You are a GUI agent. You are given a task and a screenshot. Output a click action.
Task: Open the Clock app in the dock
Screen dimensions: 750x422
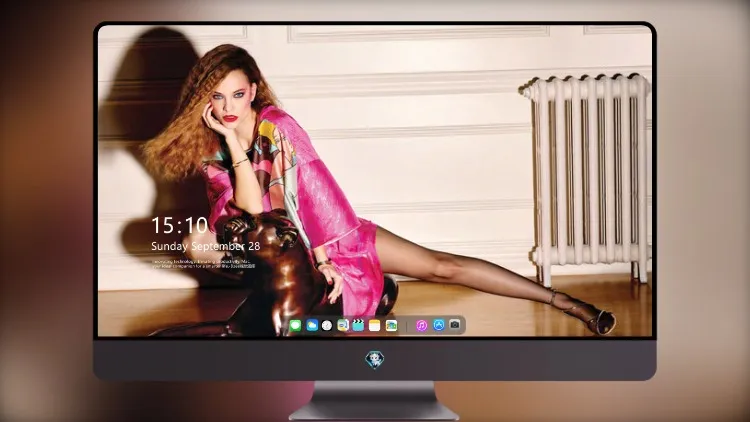327,326
